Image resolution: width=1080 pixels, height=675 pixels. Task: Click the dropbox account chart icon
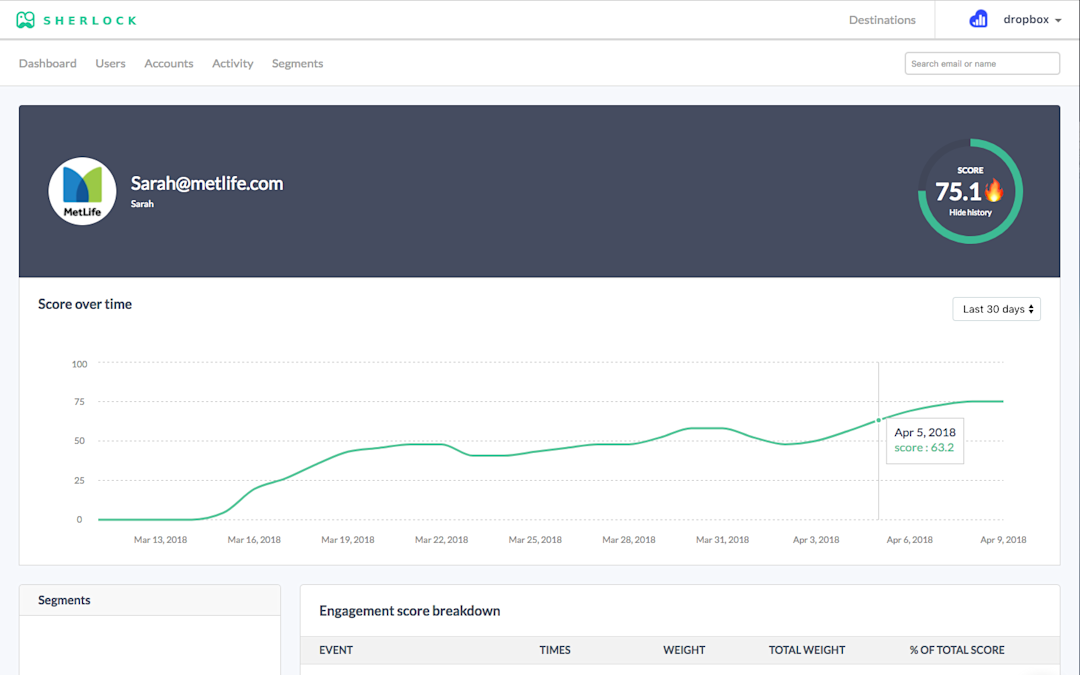(x=978, y=19)
